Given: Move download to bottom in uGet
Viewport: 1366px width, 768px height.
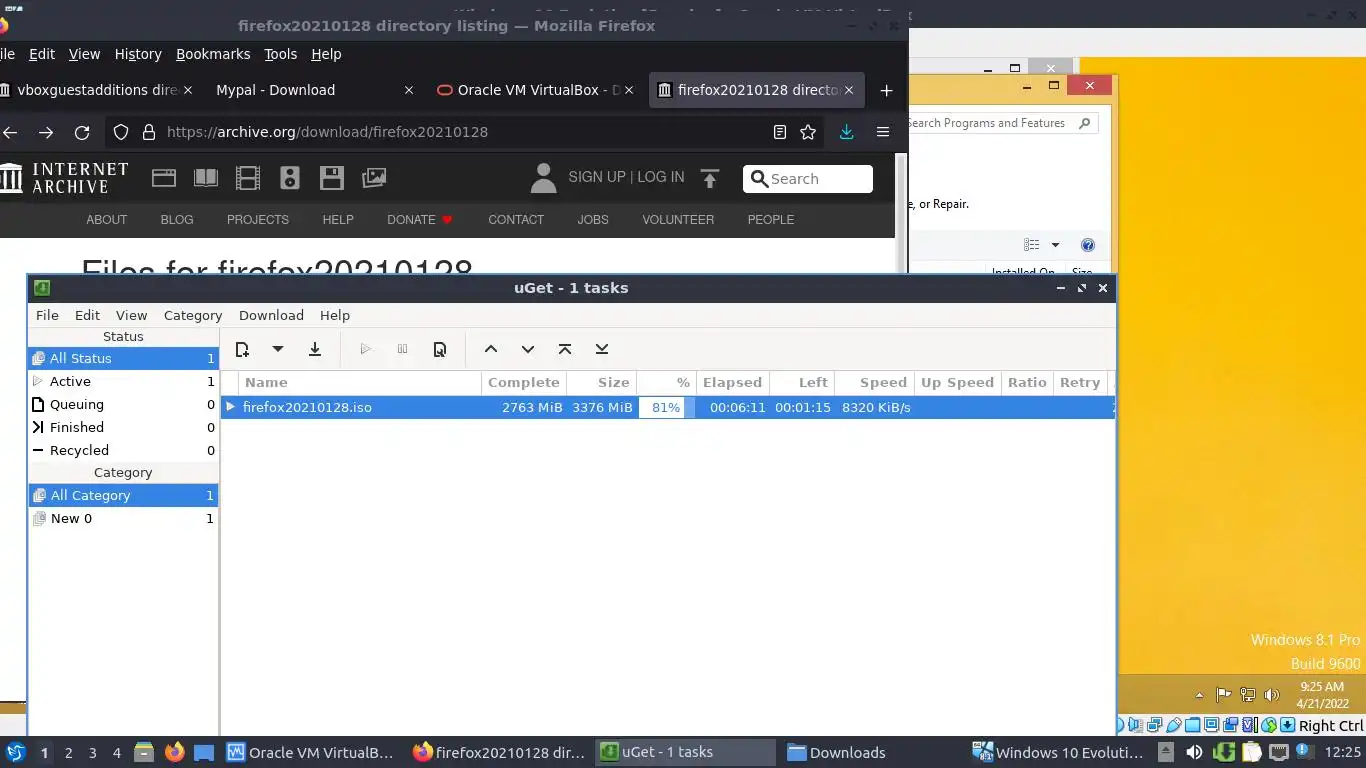Looking at the screenshot, I should (602, 349).
